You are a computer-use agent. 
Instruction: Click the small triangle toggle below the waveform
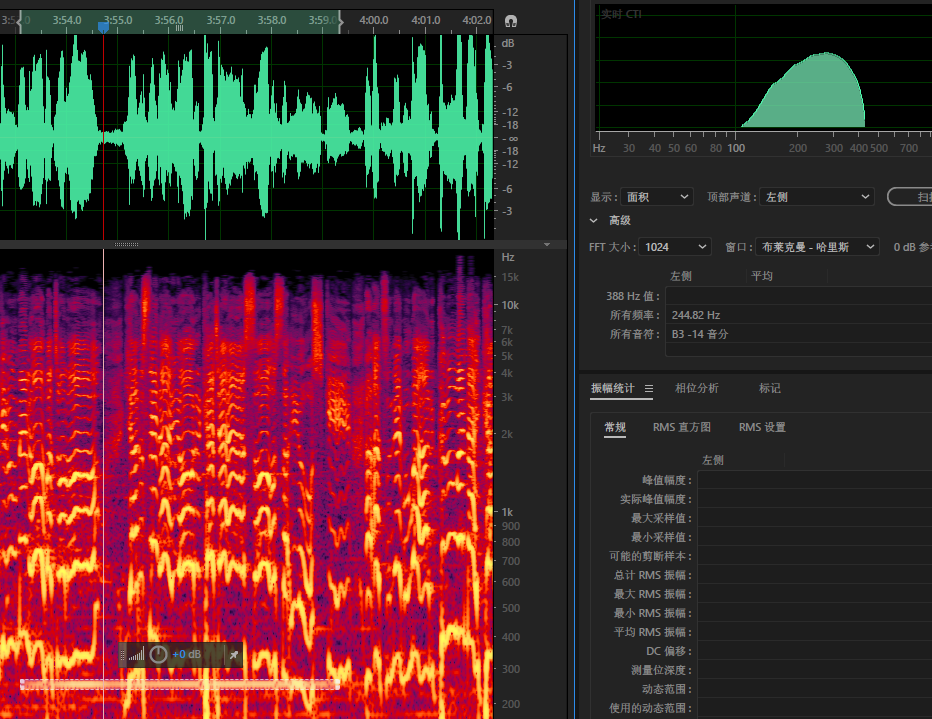[x=547, y=244]
